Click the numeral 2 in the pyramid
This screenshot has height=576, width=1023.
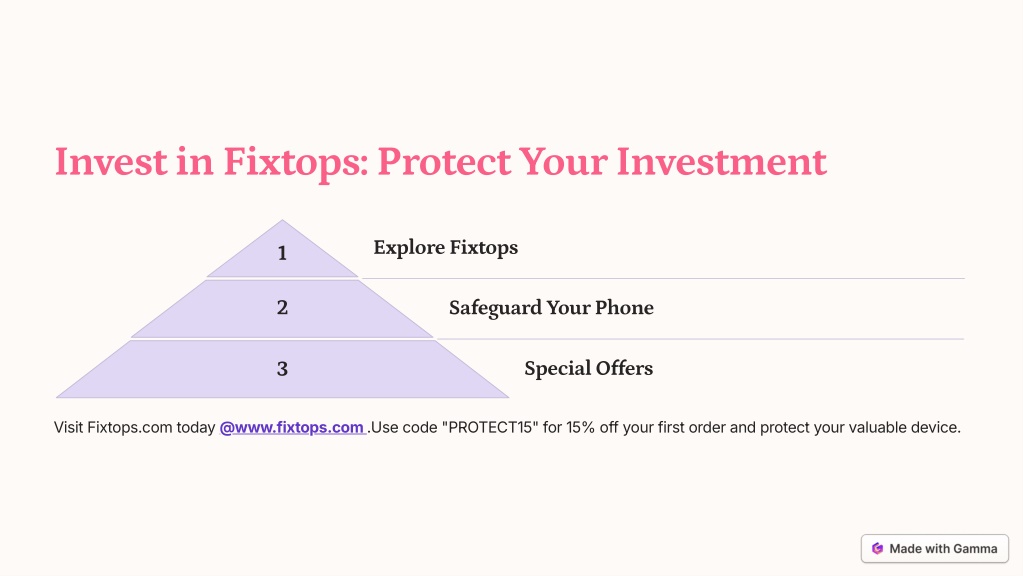pos(282,308)
